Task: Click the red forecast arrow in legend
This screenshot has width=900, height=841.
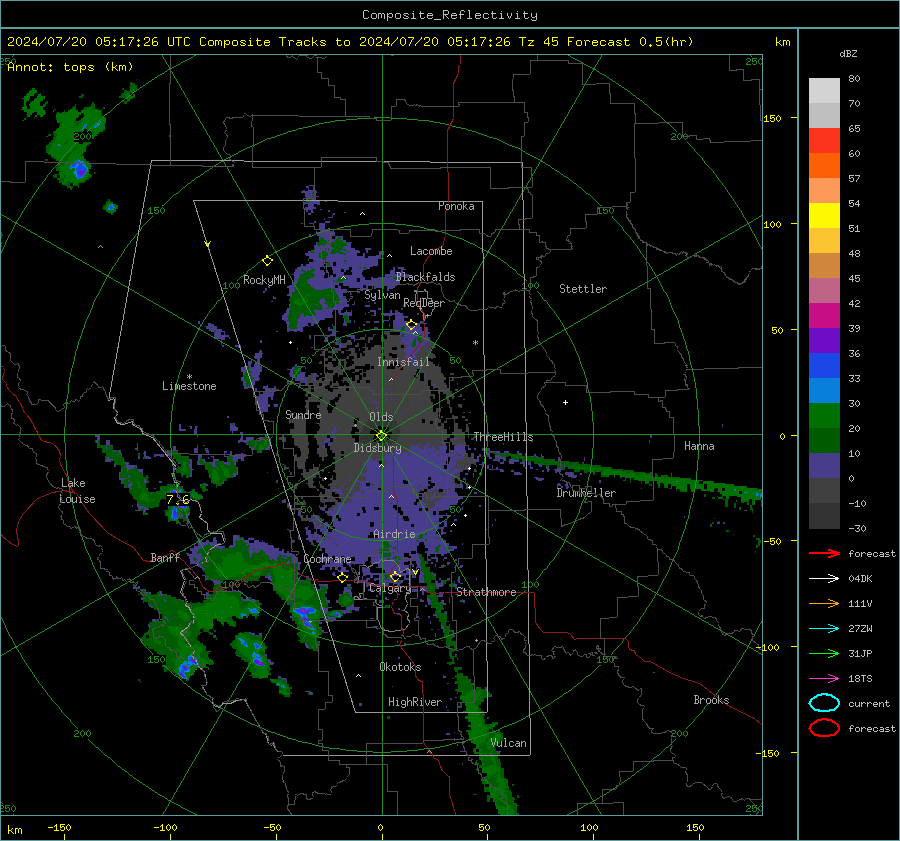Action: pos(824,553)
